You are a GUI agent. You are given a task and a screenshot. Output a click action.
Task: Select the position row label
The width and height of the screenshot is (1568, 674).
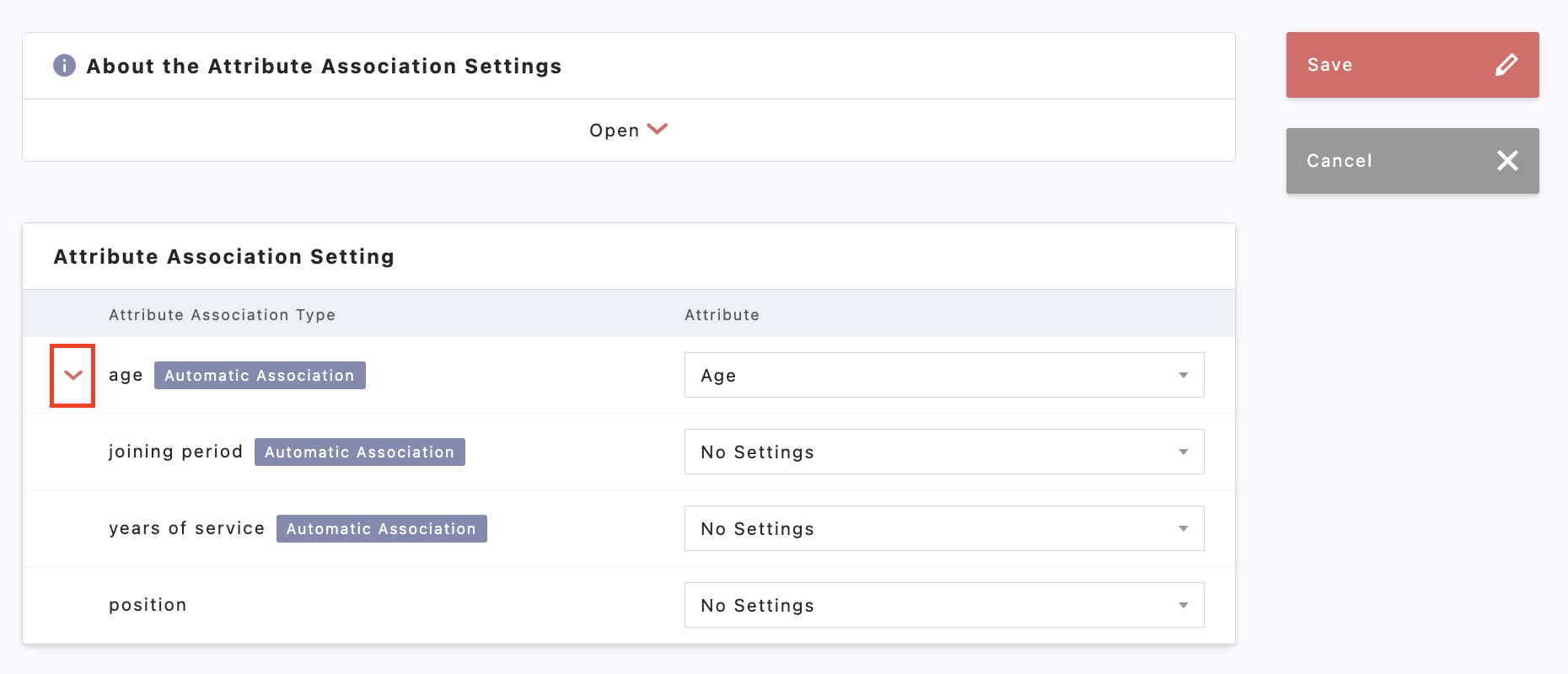coord(148,605)
